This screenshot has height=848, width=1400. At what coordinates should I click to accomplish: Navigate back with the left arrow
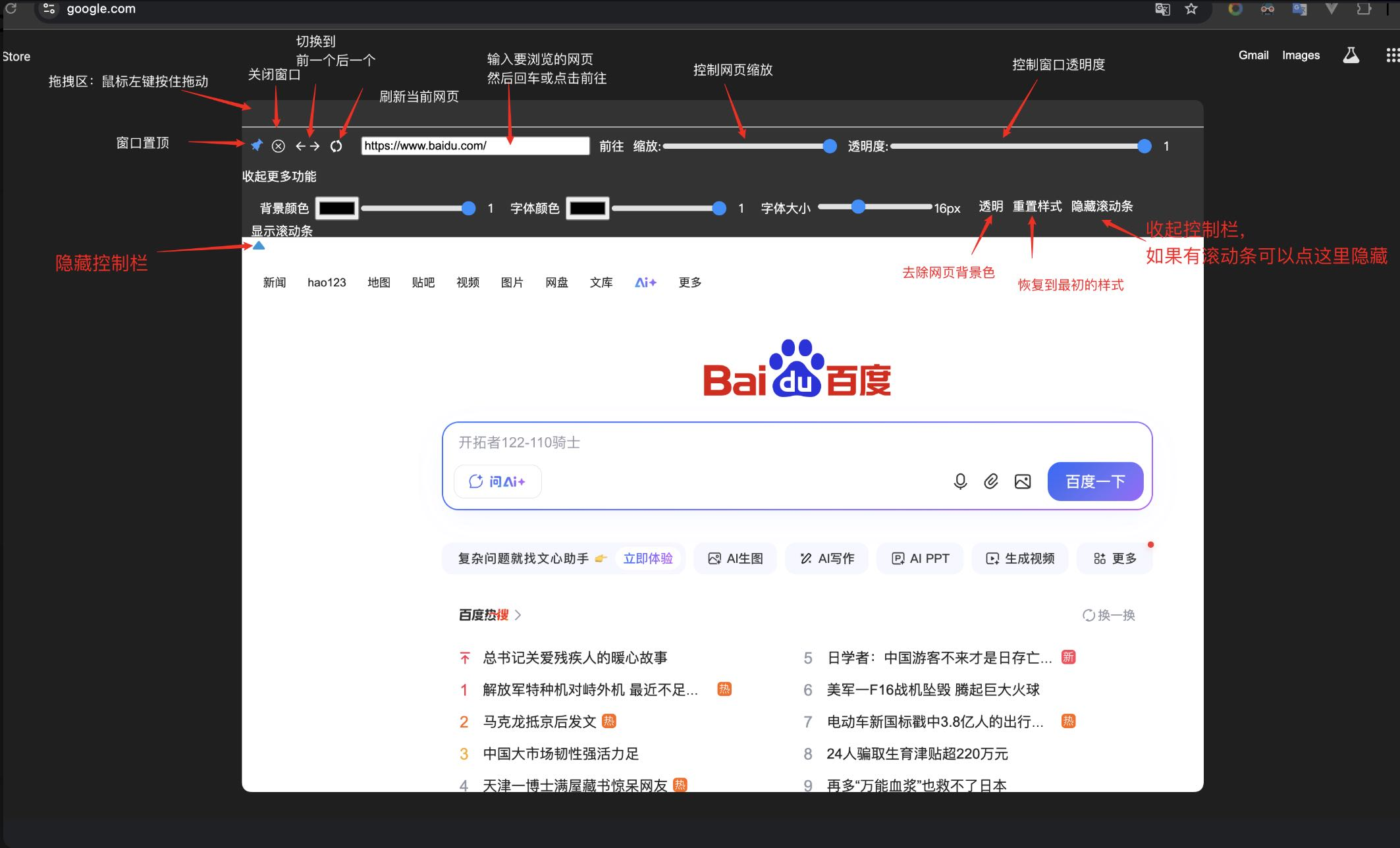tap(300, 146)
